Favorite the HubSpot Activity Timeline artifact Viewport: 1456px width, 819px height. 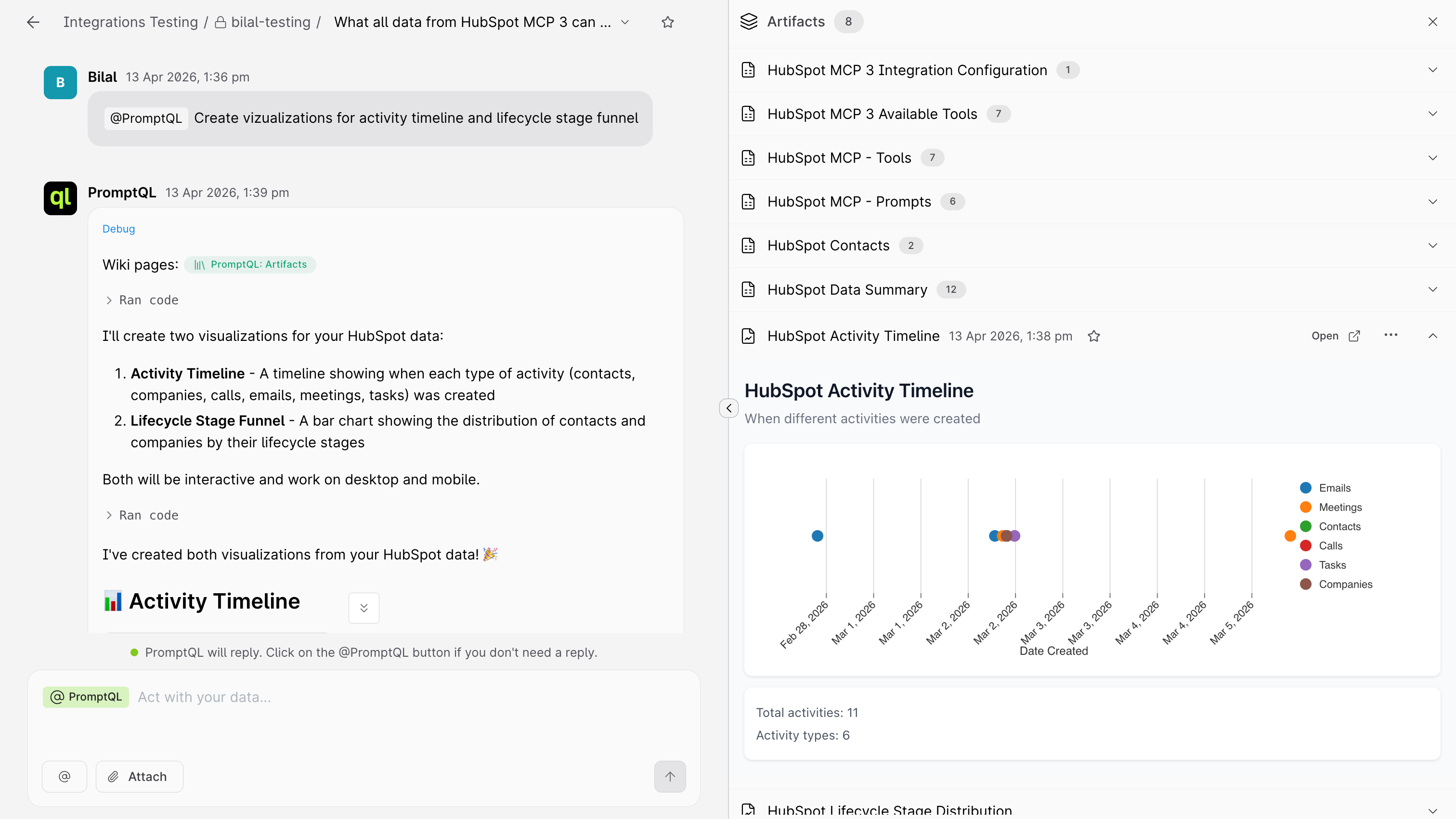pos(1094,336)
